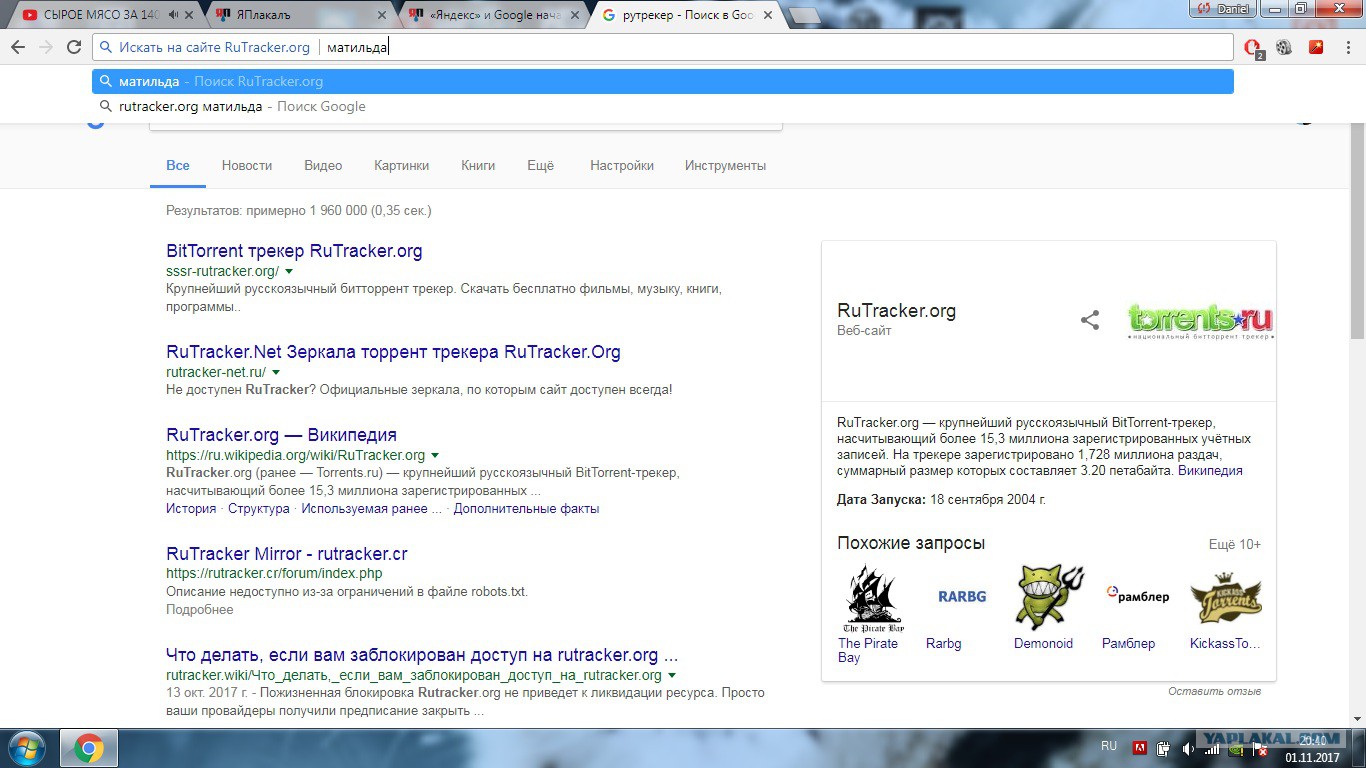Image resolution: width=1366 pixels, height=768 pixels.
Task: Open the Demonoid mascot suggestion
Action: pos(1050,597)
